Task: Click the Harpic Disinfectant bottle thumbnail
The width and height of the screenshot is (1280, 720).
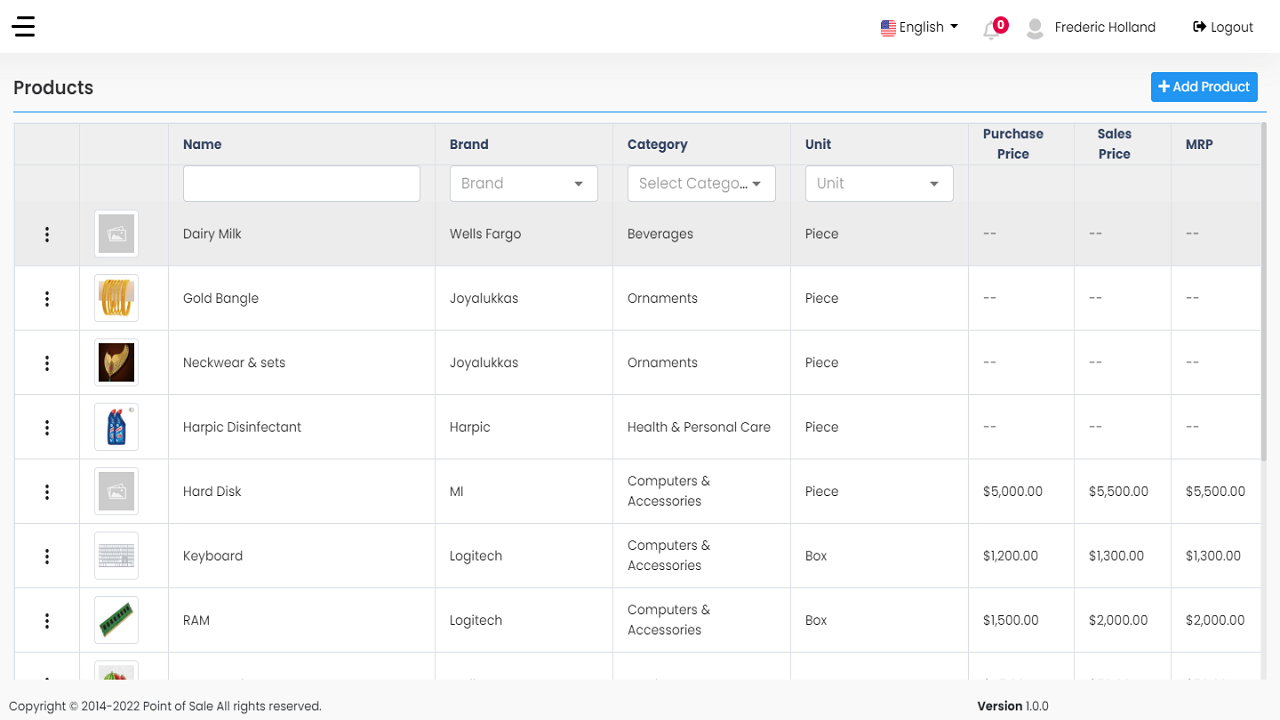Action: pos(116,427)
